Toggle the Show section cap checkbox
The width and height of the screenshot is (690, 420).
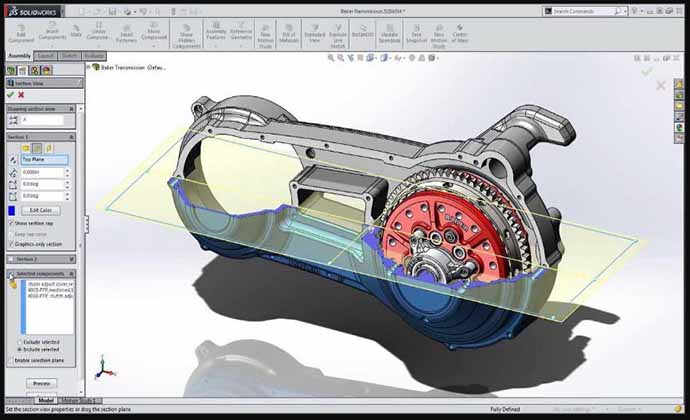[x=12, y=223]
